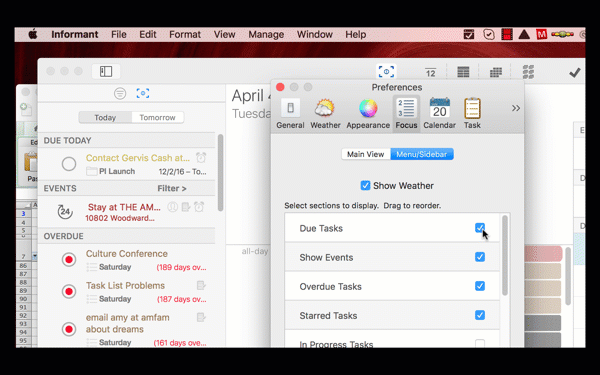Screen dimensions: 600x375
Task: Switch to month view grid icon
Action: (496, 72)
